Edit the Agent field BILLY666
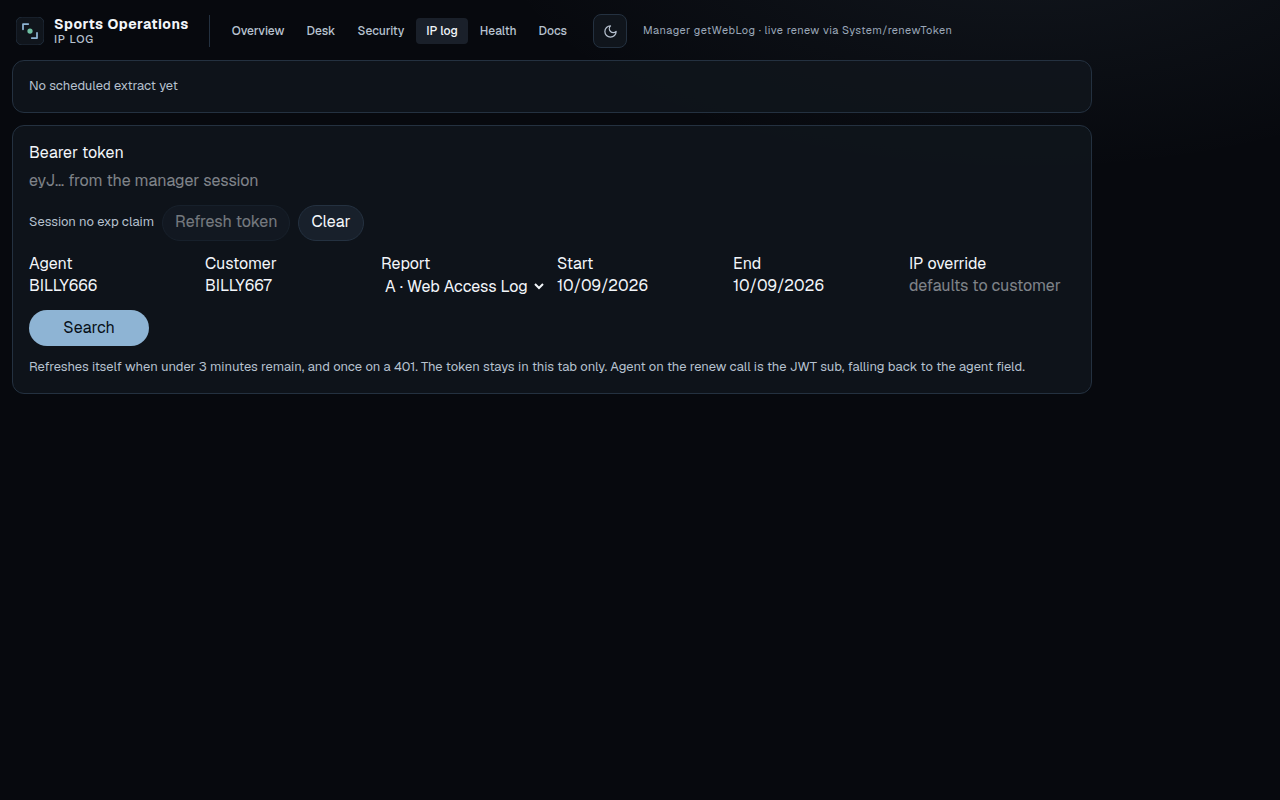The height and width of the screenshot is (800, 1280). 111,286
